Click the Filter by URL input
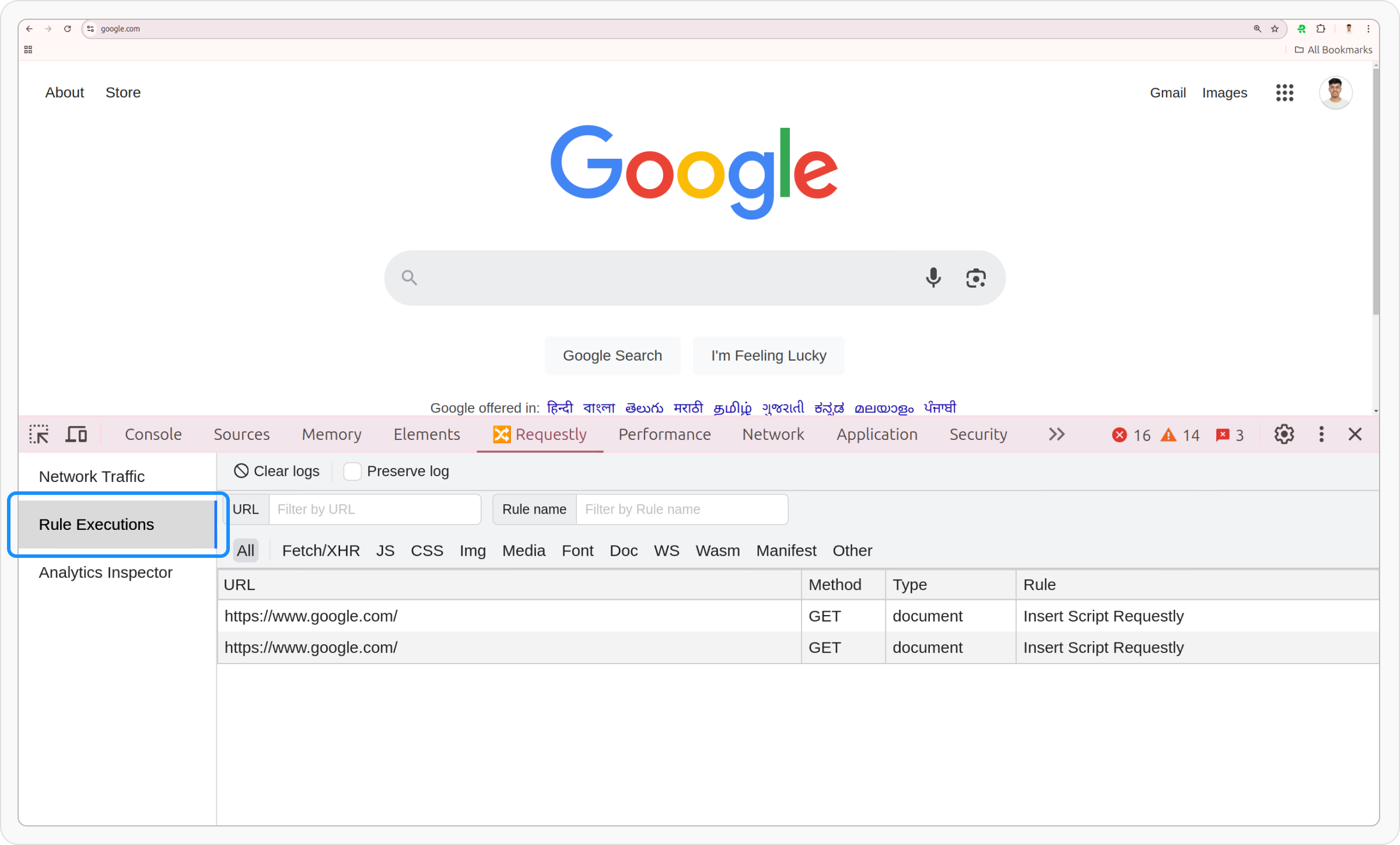The height and width of the screenshot is (845, 1400). pos(374,509)
